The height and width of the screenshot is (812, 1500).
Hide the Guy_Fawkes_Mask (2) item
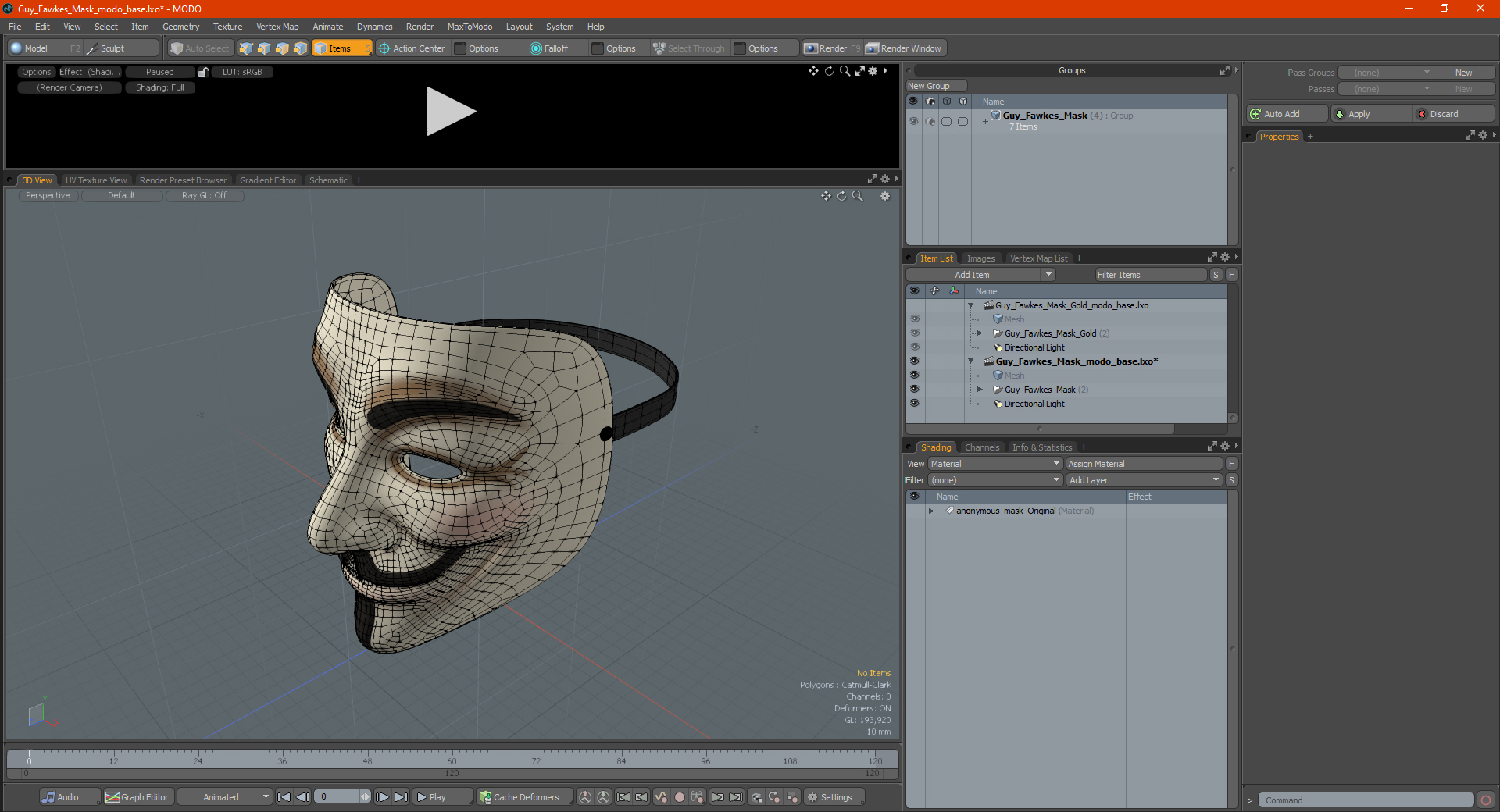click(x=914, y=390)
